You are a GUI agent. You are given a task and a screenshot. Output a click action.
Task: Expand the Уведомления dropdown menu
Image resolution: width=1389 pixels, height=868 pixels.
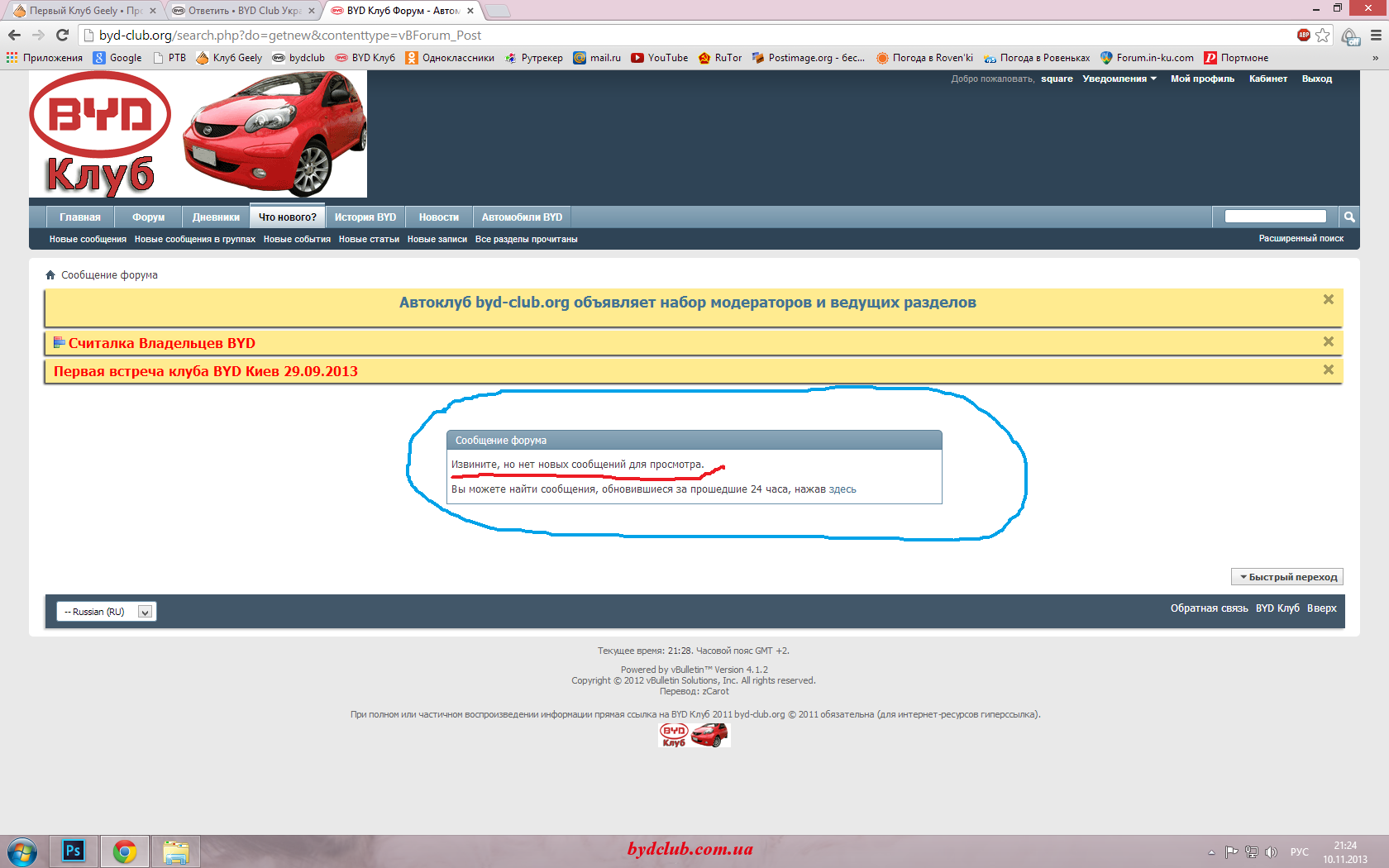tap(1119, 79)
